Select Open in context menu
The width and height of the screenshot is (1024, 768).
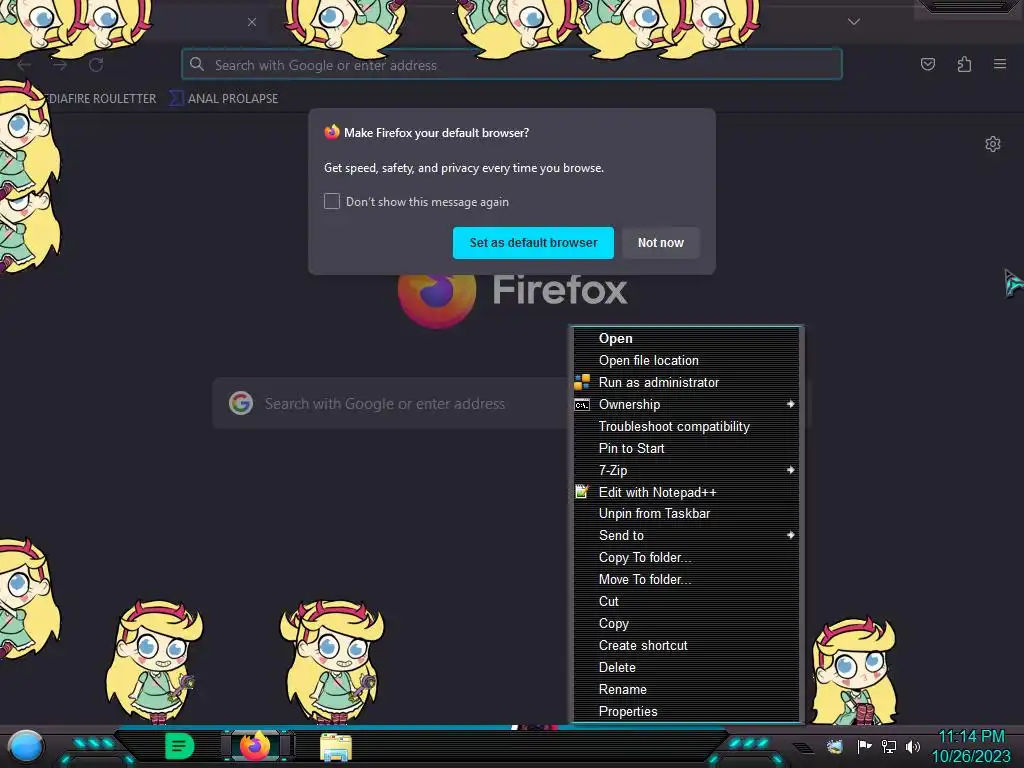pos(686,338)
